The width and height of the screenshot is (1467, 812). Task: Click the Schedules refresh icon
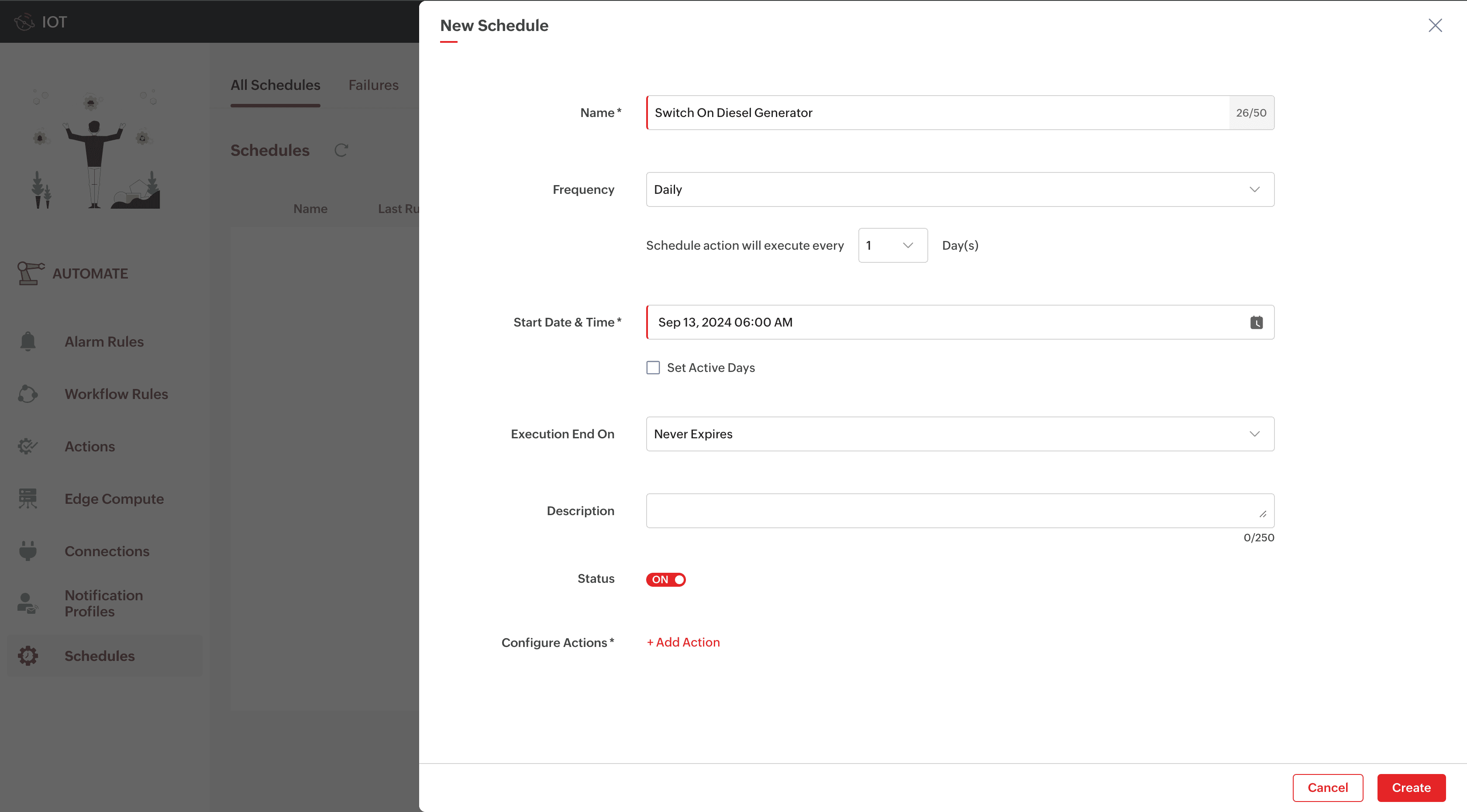click(x=341, y=150)
